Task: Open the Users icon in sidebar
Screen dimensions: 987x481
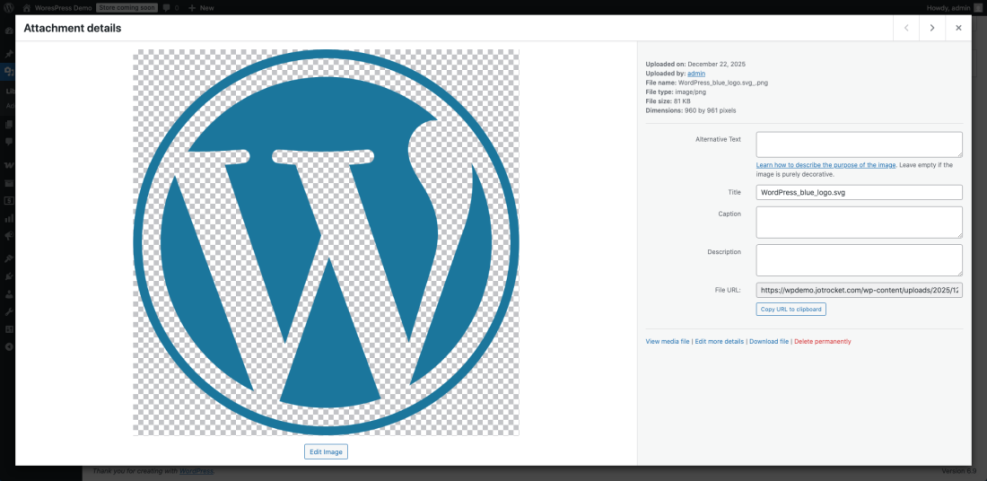Action: coord(8,294)
